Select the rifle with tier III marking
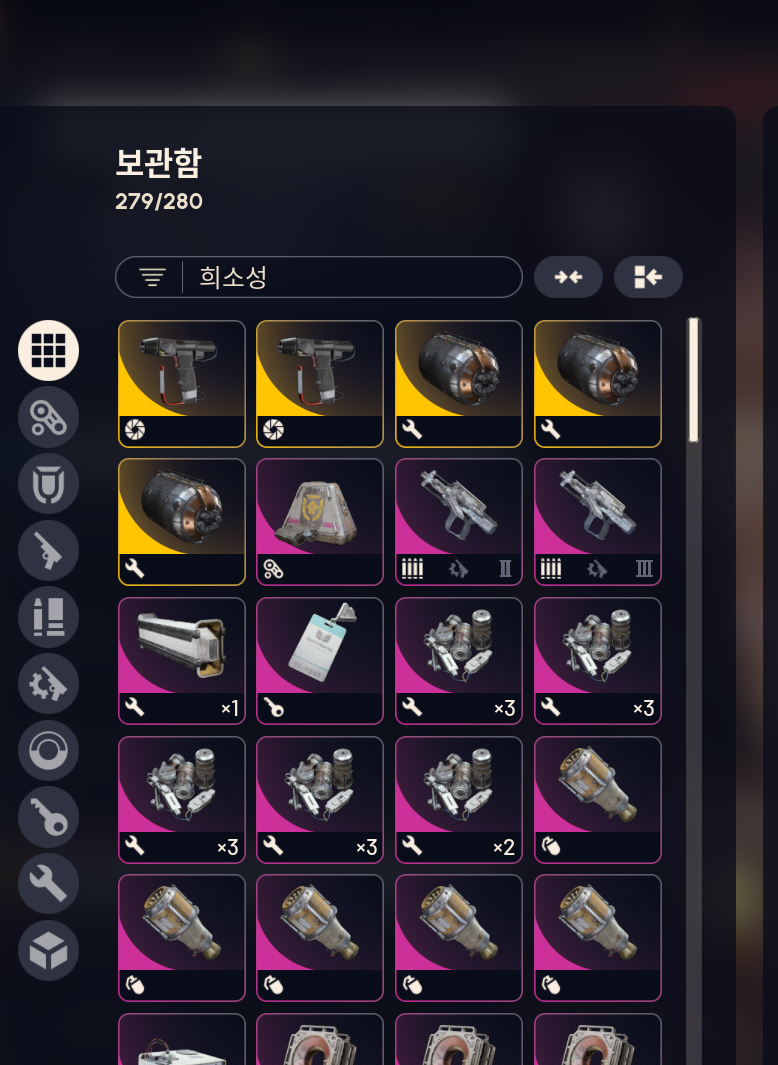 pos(598,522)
